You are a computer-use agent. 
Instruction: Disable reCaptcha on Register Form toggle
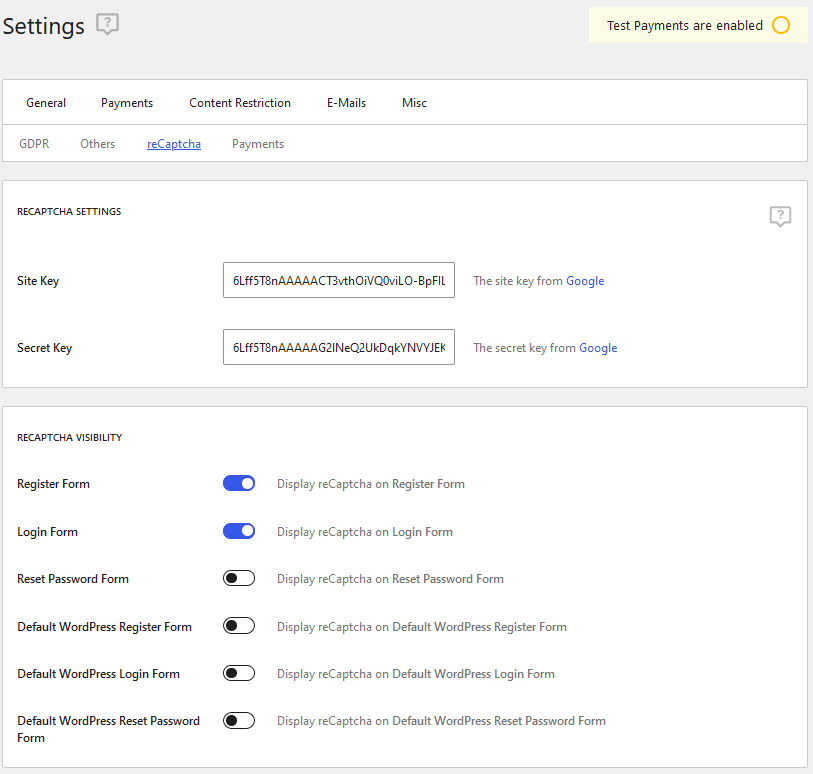(x=239, y=483)
